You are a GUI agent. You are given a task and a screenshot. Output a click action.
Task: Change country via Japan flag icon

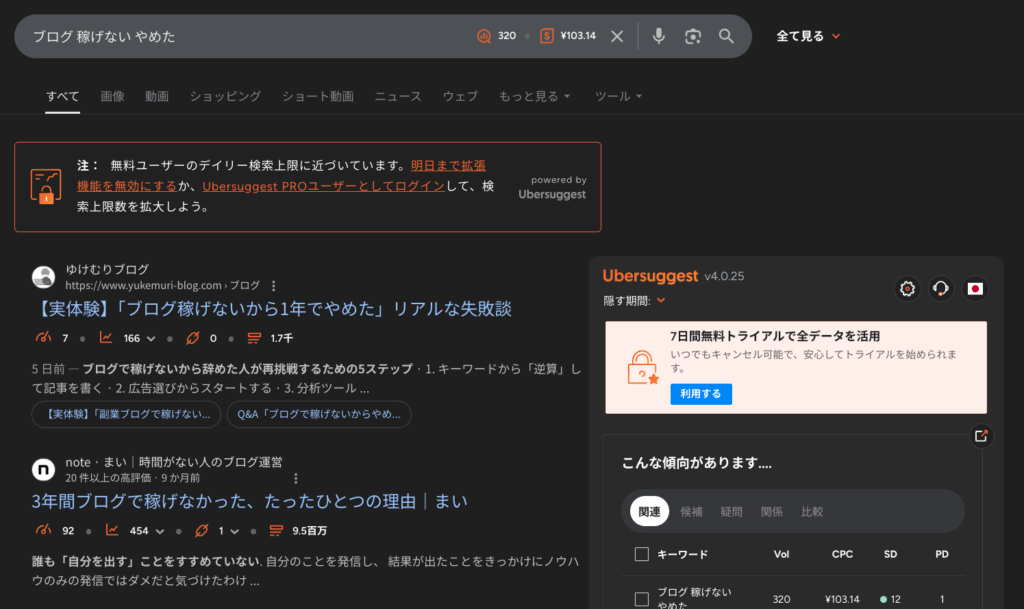point(975,289)
